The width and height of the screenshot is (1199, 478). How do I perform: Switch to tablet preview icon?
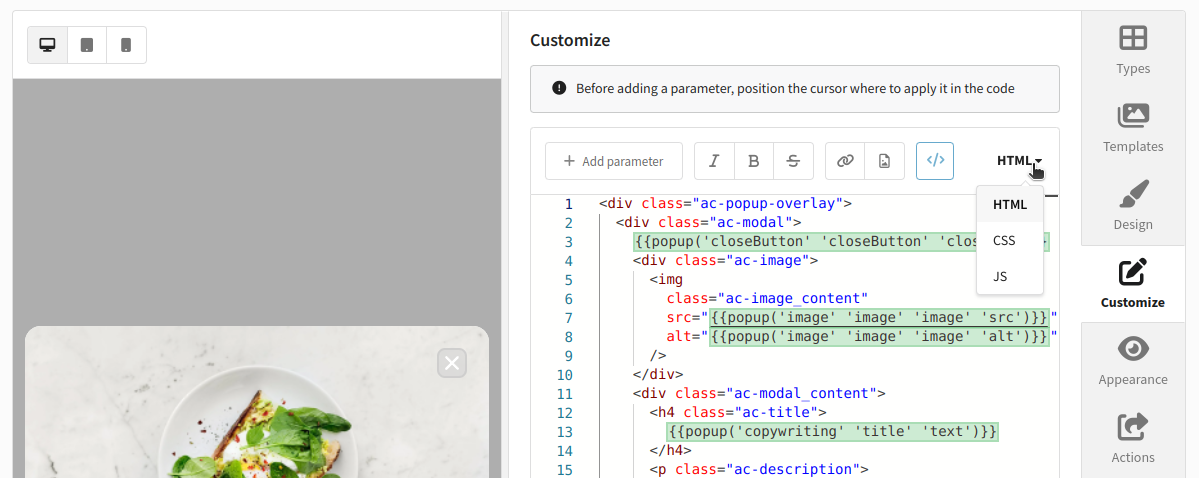pos(87,45)
